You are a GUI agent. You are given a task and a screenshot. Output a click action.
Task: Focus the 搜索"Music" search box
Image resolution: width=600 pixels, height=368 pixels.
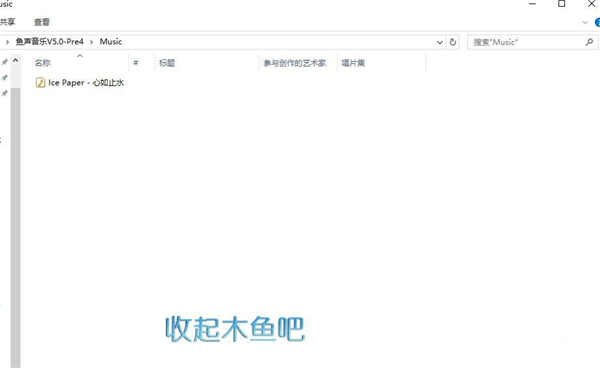[x=533, y=42]
